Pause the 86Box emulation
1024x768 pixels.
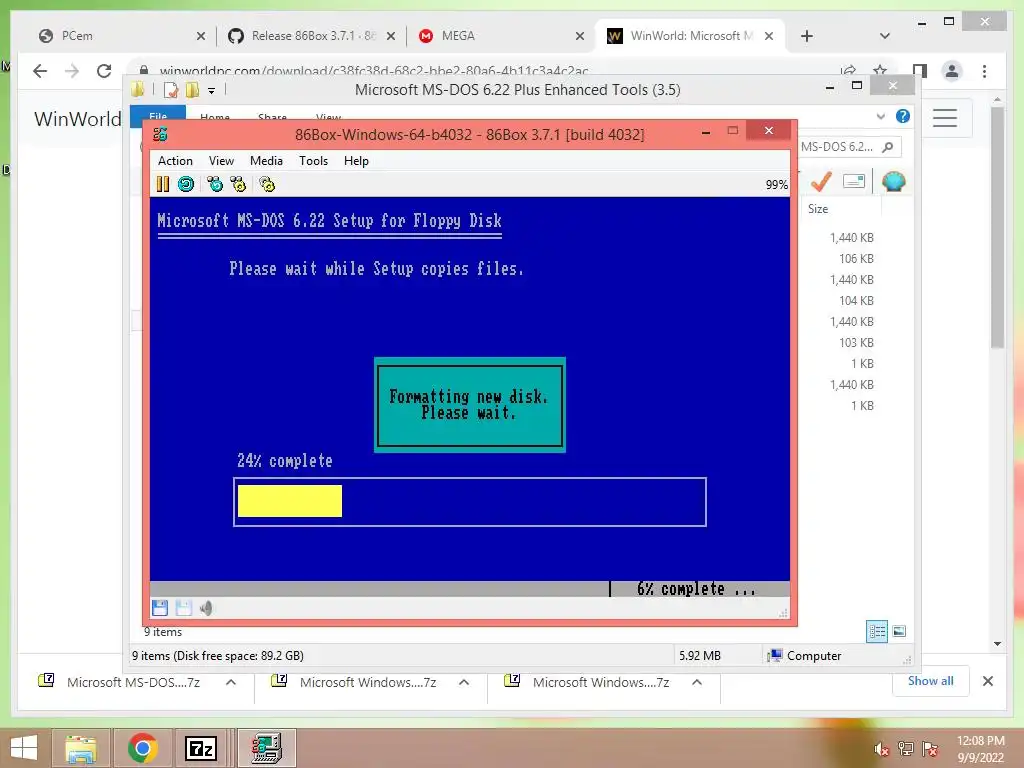[163, 184]
